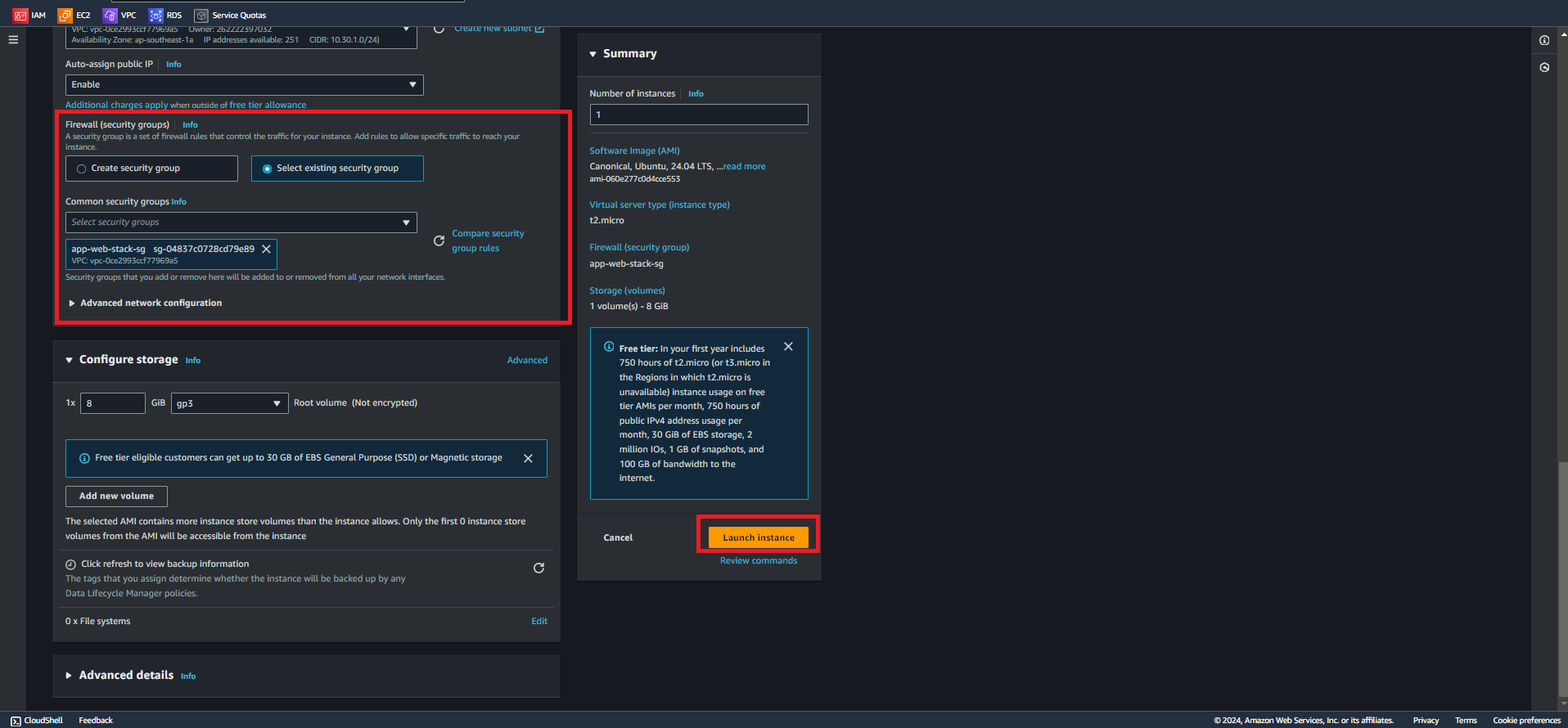Refresh the security groups list

click(x=439, y=240)
